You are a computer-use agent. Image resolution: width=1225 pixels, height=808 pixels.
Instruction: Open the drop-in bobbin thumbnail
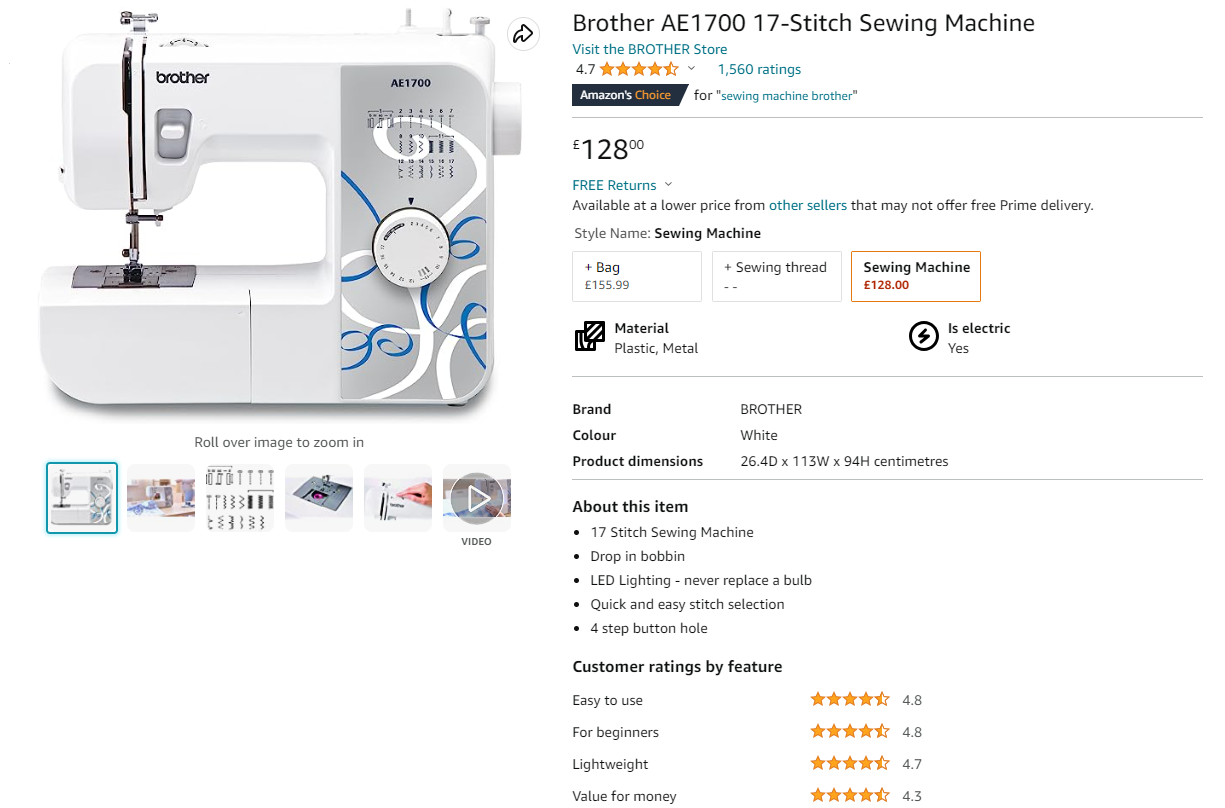click(x=319, y=497)
